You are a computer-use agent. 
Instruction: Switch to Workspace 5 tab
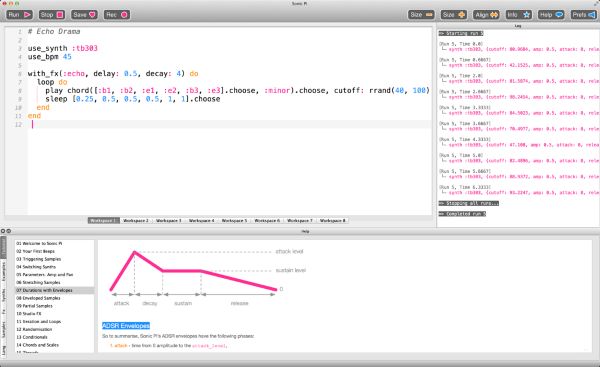pos(234,220)
